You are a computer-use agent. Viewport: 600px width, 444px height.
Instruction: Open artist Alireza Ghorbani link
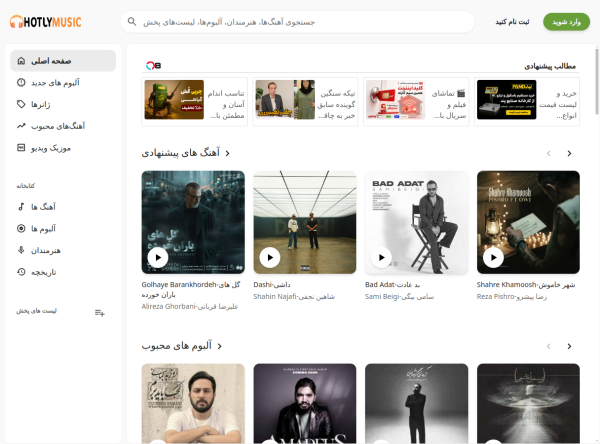pyautogui.click(x=190, y=306)
